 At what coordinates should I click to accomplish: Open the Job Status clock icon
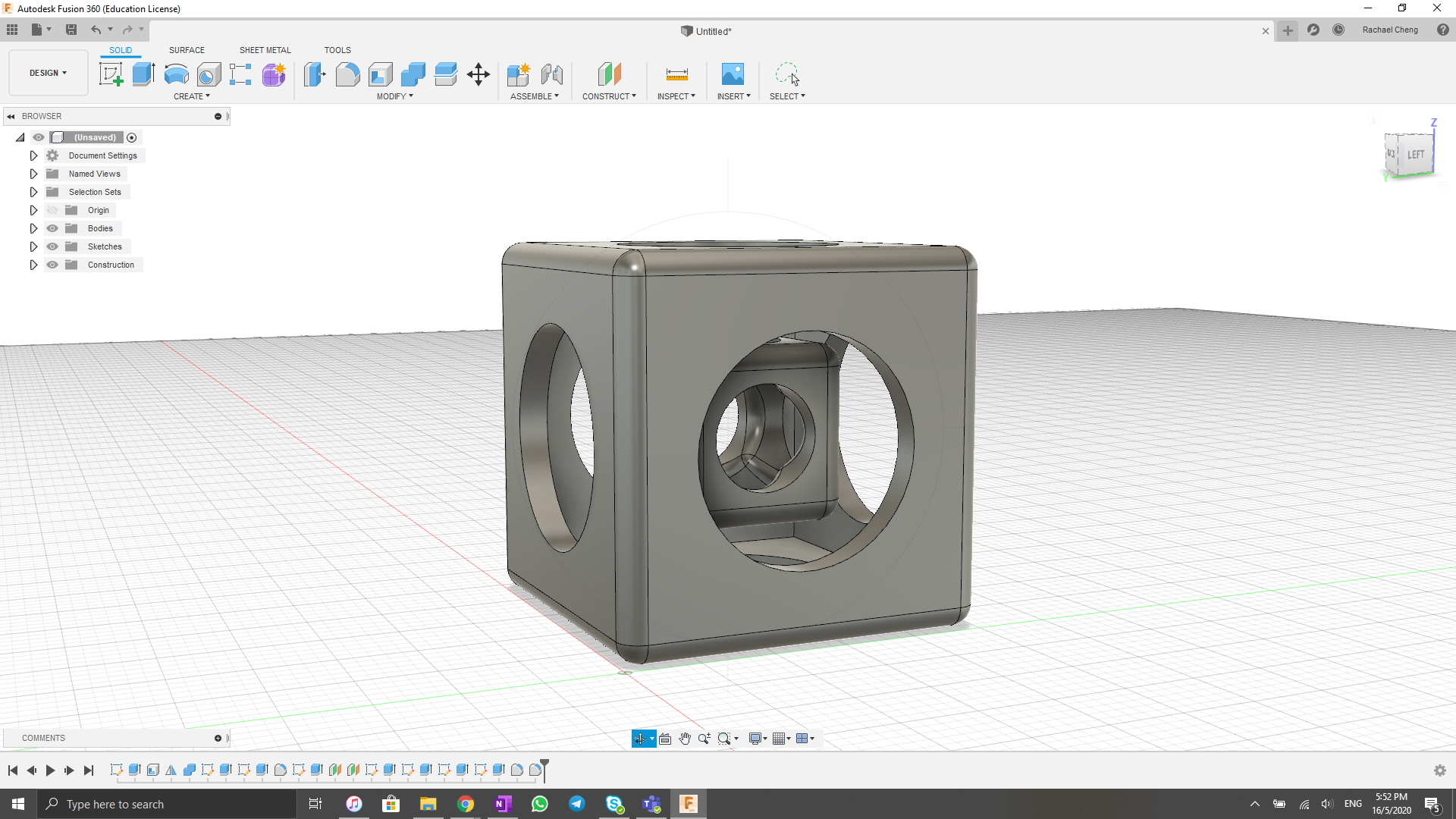click(x=1338, y=30)
